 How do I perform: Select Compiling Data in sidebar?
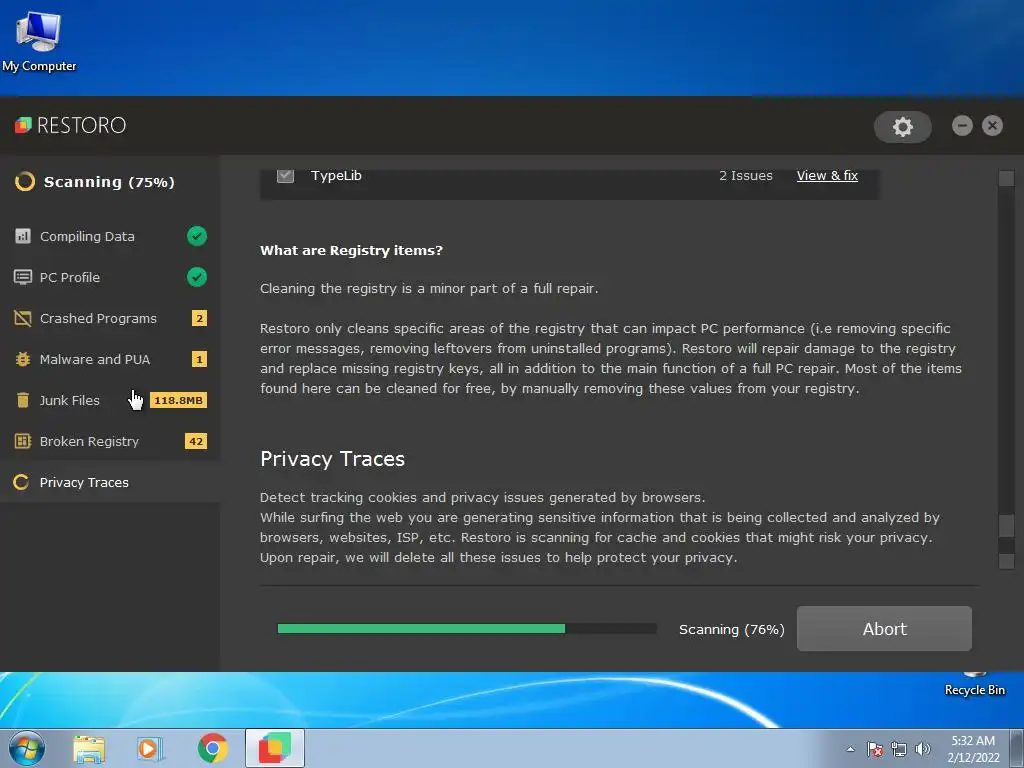tap(110, 236)
